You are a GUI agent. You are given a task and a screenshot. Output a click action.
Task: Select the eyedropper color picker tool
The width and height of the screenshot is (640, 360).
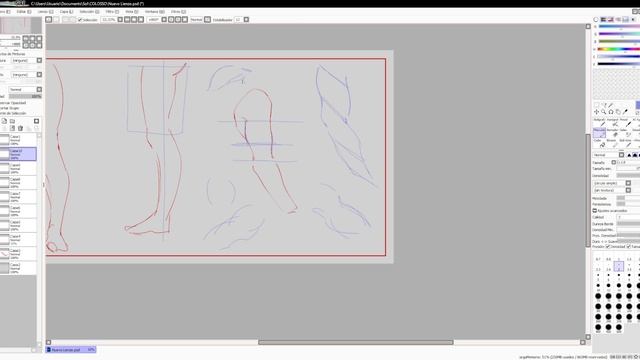click(x=625, y=112)
